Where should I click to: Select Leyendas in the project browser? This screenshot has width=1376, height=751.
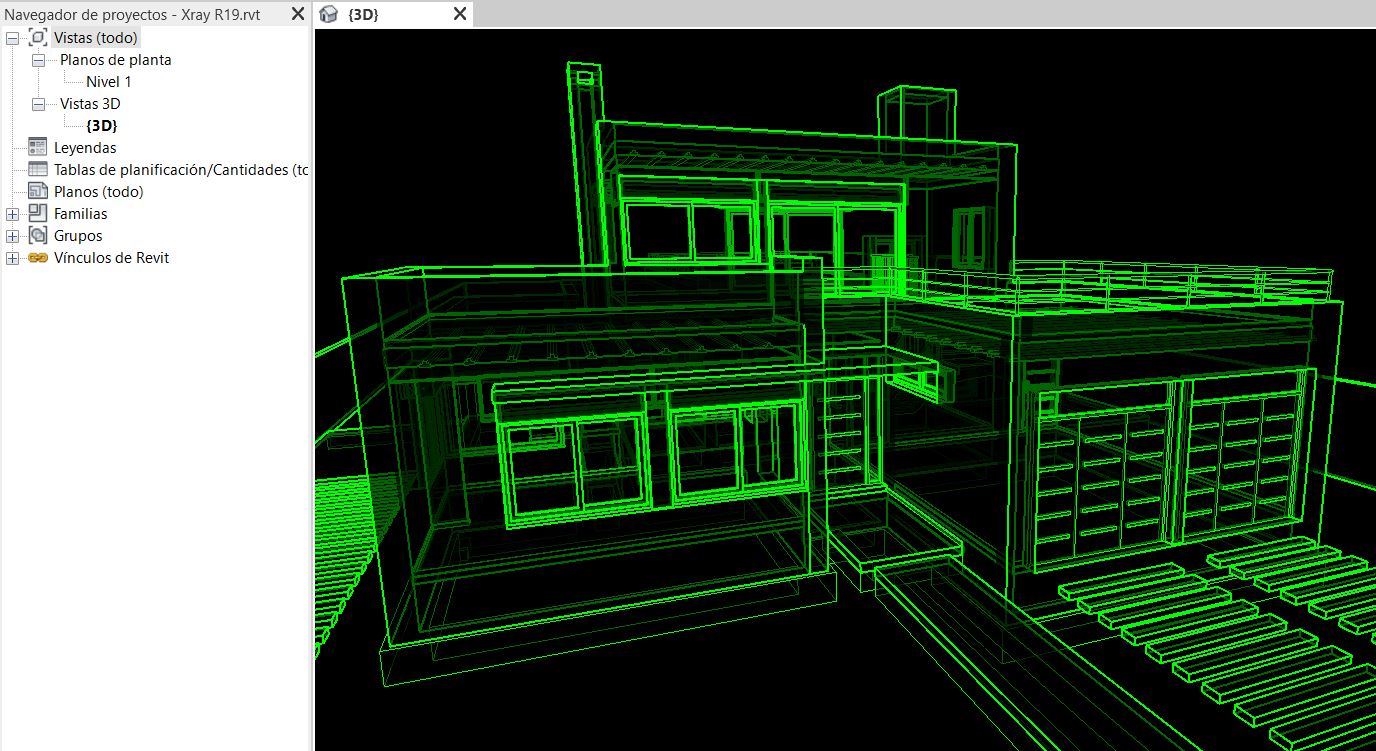[87, 147]
